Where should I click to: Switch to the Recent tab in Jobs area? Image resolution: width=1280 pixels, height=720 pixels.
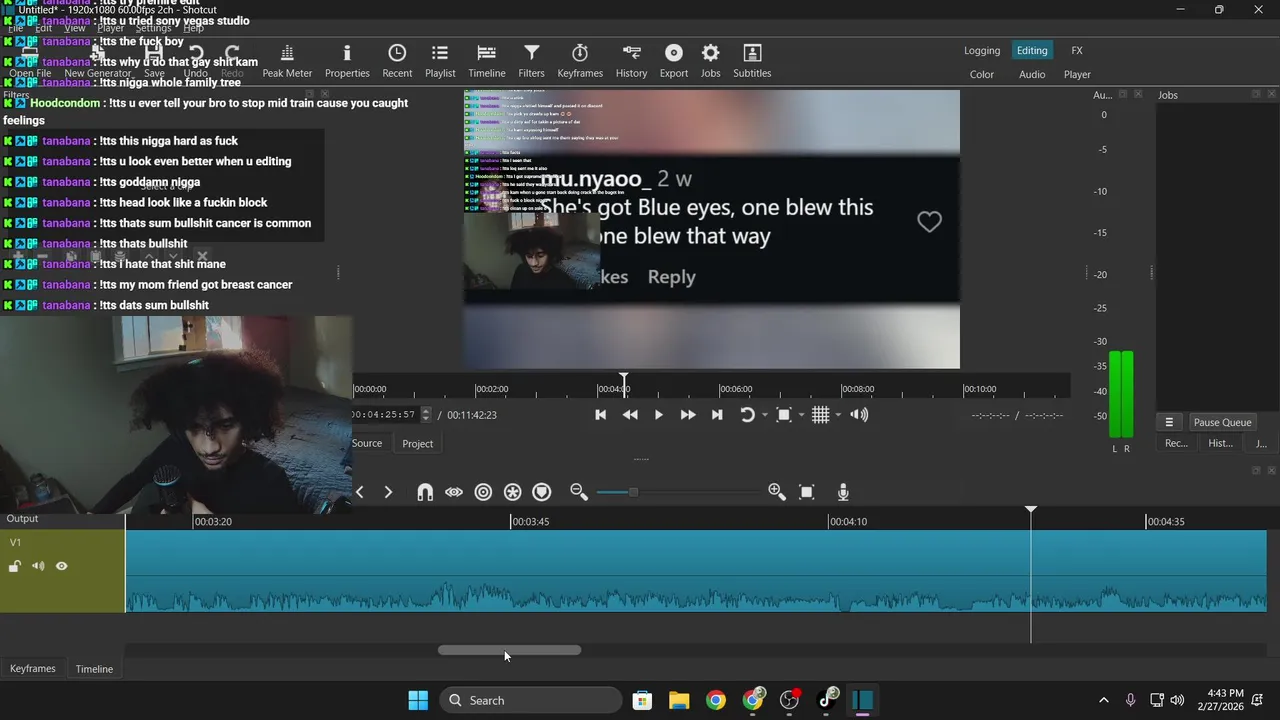(x=1176, y=443)
